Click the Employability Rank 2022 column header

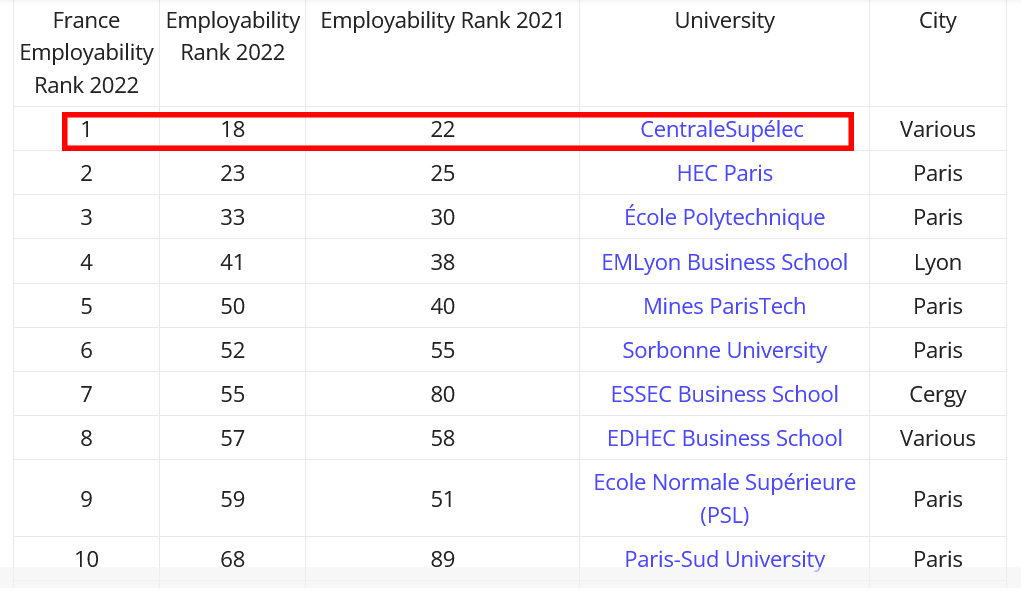(x=232, y=36)
